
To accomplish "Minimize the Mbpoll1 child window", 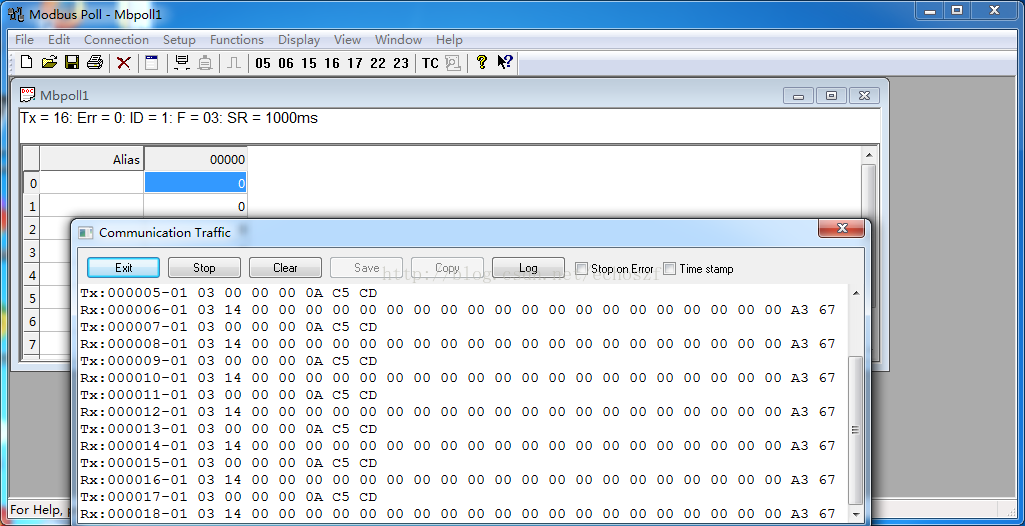I will [798, 95].
